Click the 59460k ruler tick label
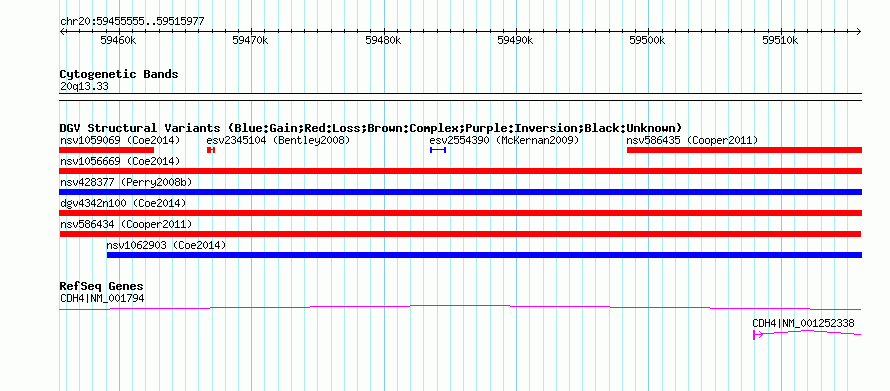The height and width of the screenshot is (391, 890). click(118, 40)
